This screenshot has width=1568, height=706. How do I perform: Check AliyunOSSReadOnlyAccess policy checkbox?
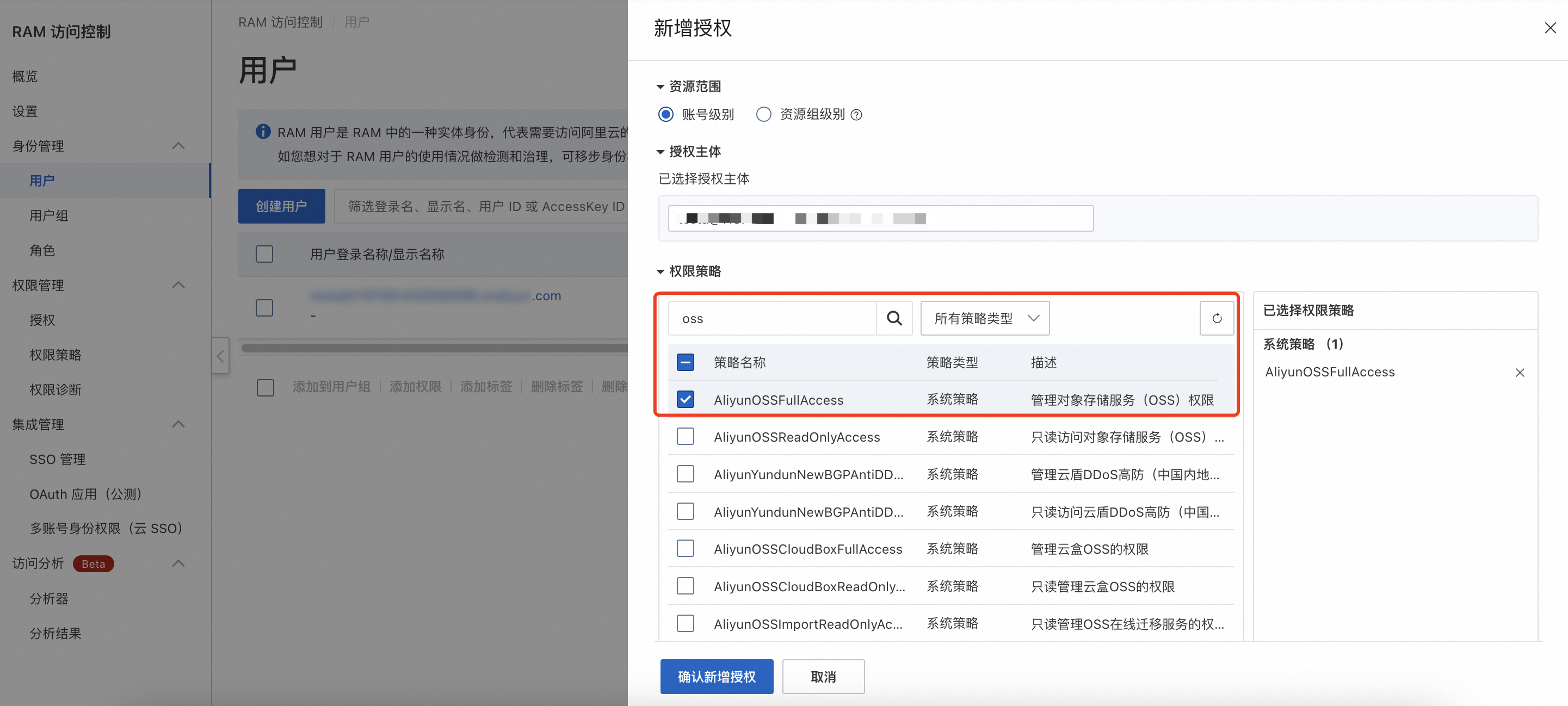(686, 436)
